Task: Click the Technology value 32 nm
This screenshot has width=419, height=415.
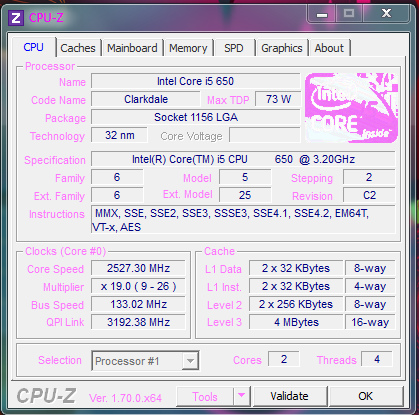Action: tap(119, 135)
